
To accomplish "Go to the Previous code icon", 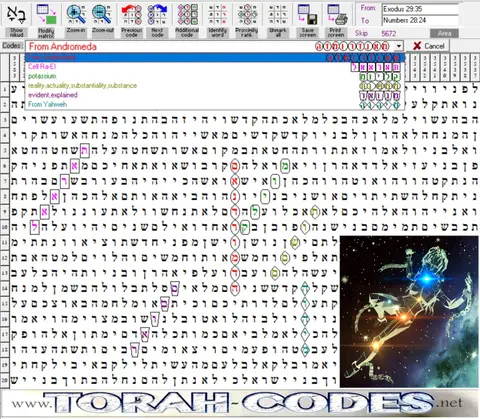I will pos(131,14).
